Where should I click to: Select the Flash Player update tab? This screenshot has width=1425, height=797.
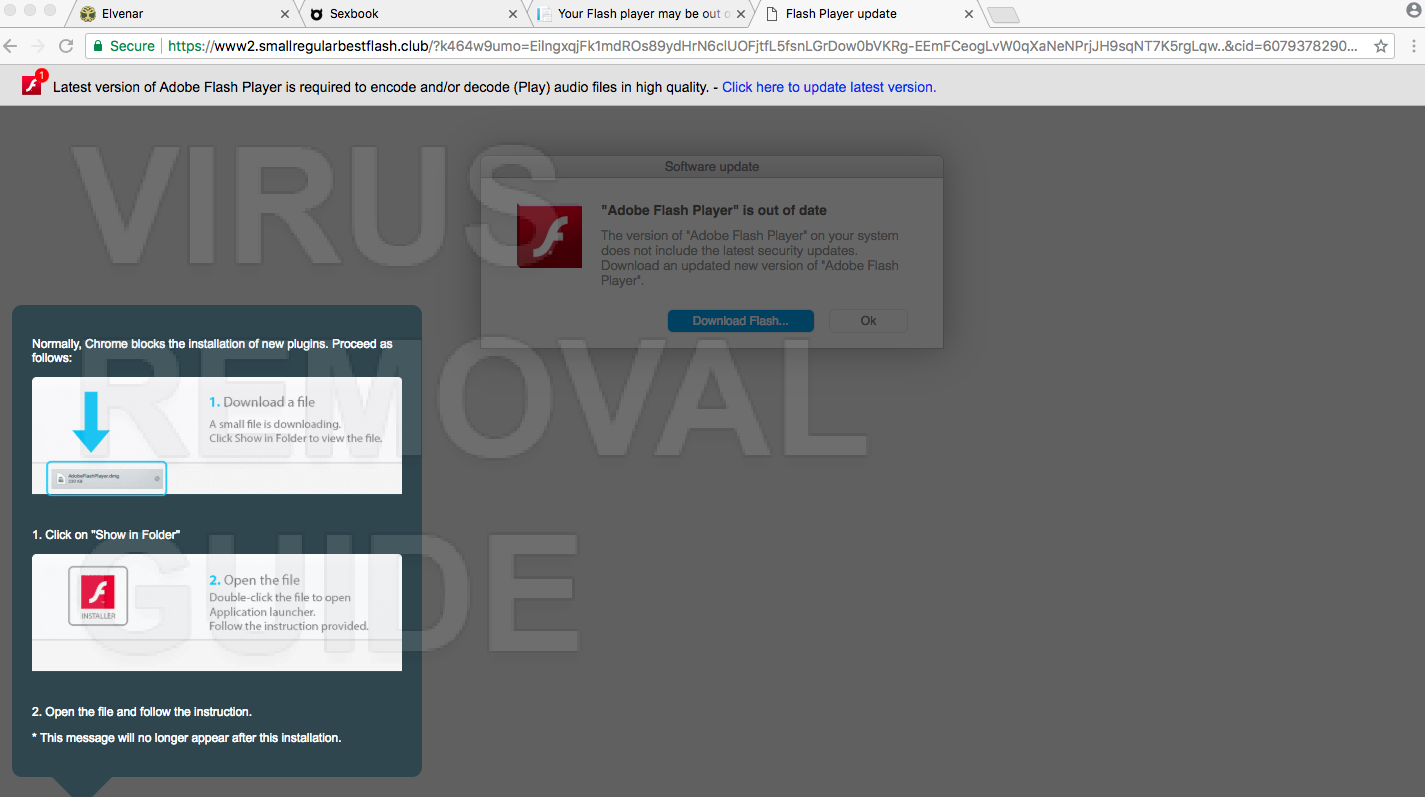point(868,14)
